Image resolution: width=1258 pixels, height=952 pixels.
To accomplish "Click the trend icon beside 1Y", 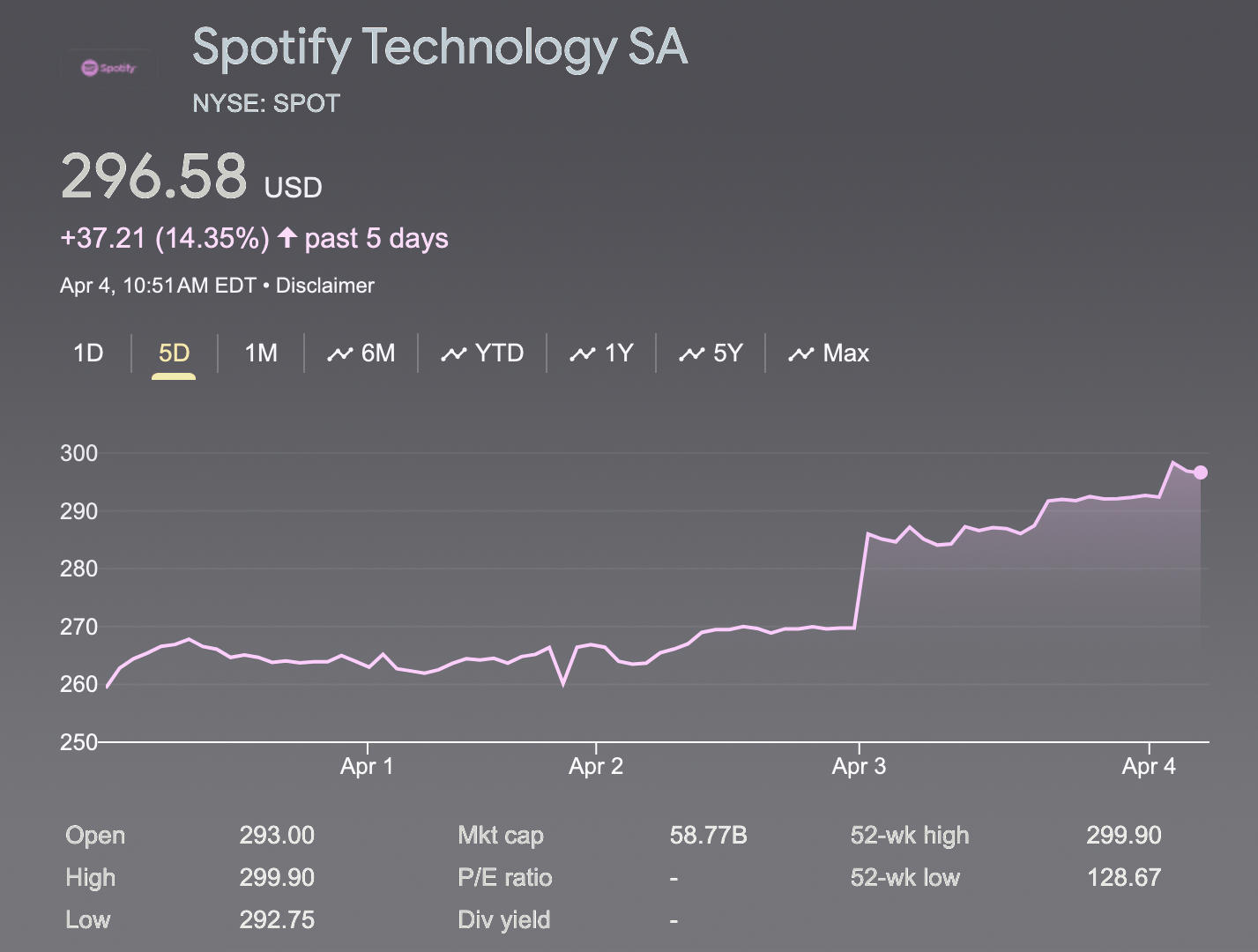I will tap(583, 354).
